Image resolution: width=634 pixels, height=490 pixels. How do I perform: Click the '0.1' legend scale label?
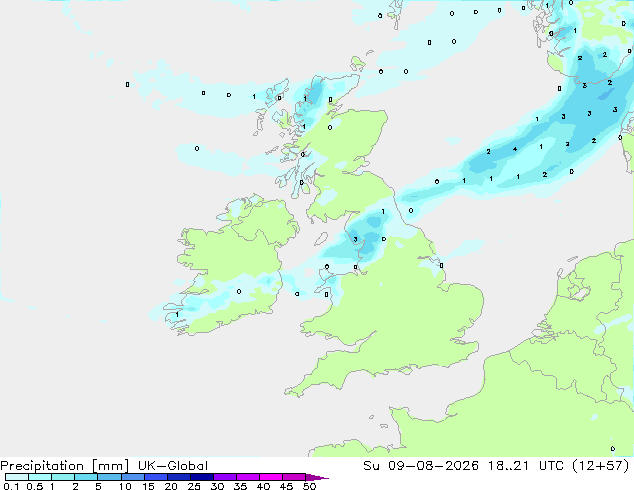click(x=11, y=486)
